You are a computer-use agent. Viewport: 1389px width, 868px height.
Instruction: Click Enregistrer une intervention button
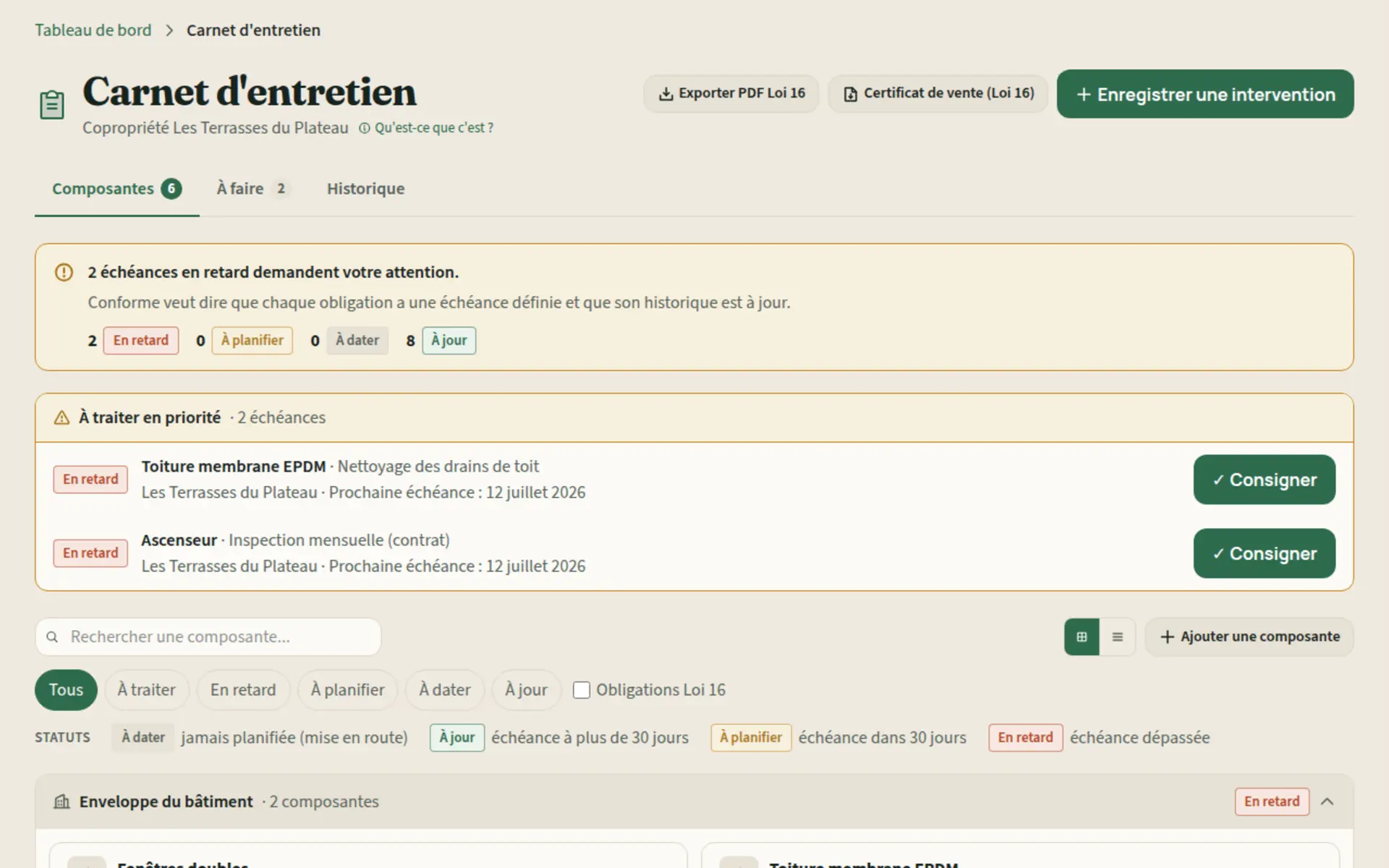coord(1205,94)
